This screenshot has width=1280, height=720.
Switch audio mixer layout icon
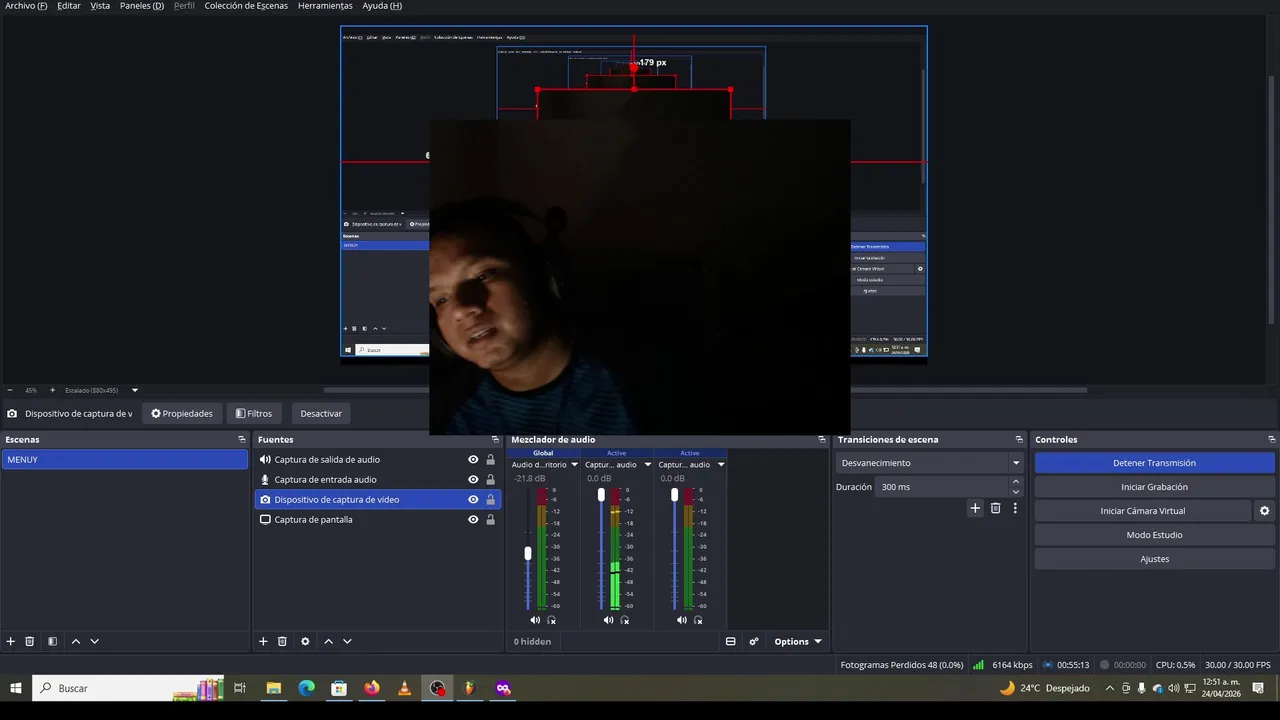(x=730, y=641)
